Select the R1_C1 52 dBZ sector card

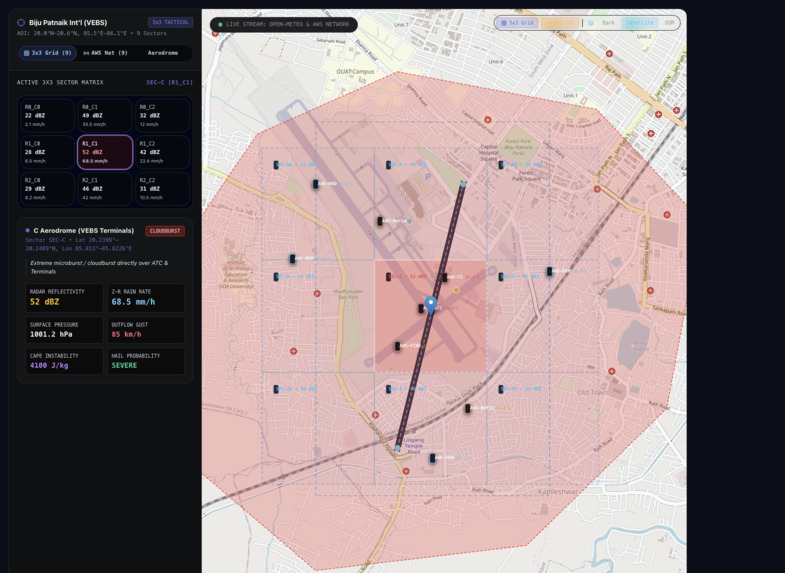(105, 152)
